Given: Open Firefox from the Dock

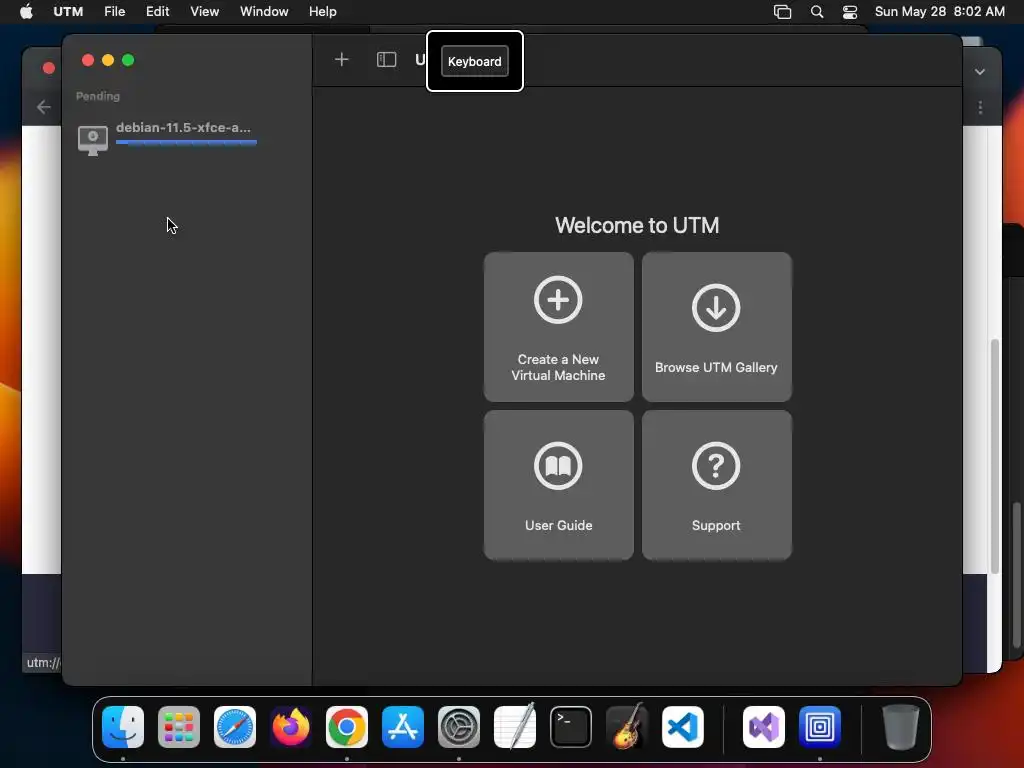Looking at the screenshot, I should [291, 727].
